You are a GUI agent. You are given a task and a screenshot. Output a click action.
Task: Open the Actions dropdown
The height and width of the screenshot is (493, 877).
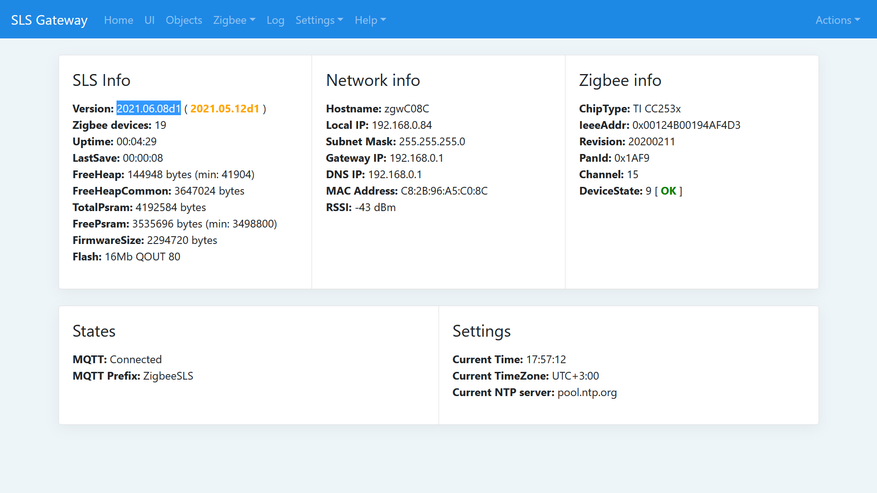click(837, 20)
